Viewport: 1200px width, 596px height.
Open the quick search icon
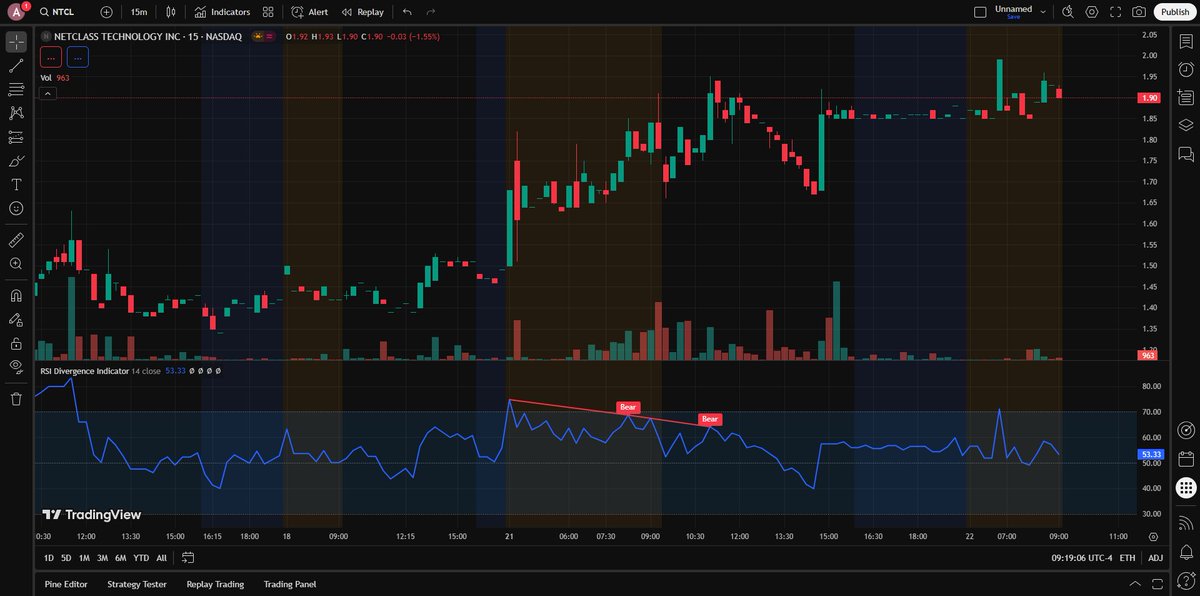pos(1068,12)
